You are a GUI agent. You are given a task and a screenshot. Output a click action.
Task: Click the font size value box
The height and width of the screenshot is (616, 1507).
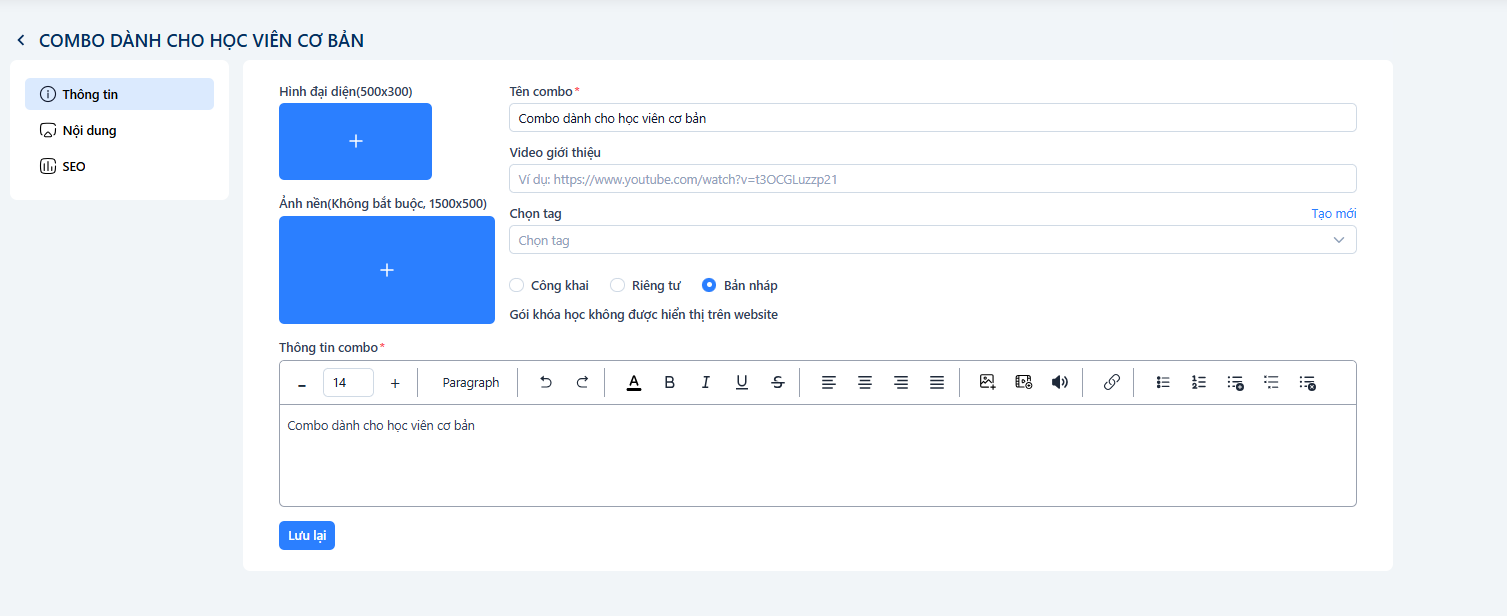click(x=348, y=383)
